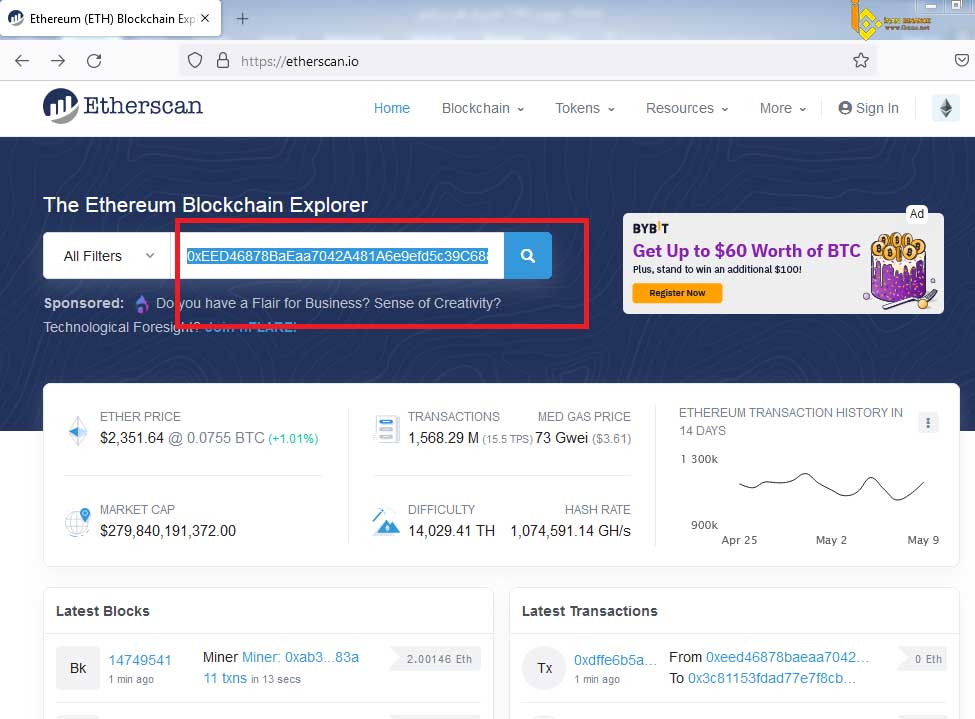This screenshot has height=719, width=975.
Task: Click the Bk block badge
Action: [78, 668]
